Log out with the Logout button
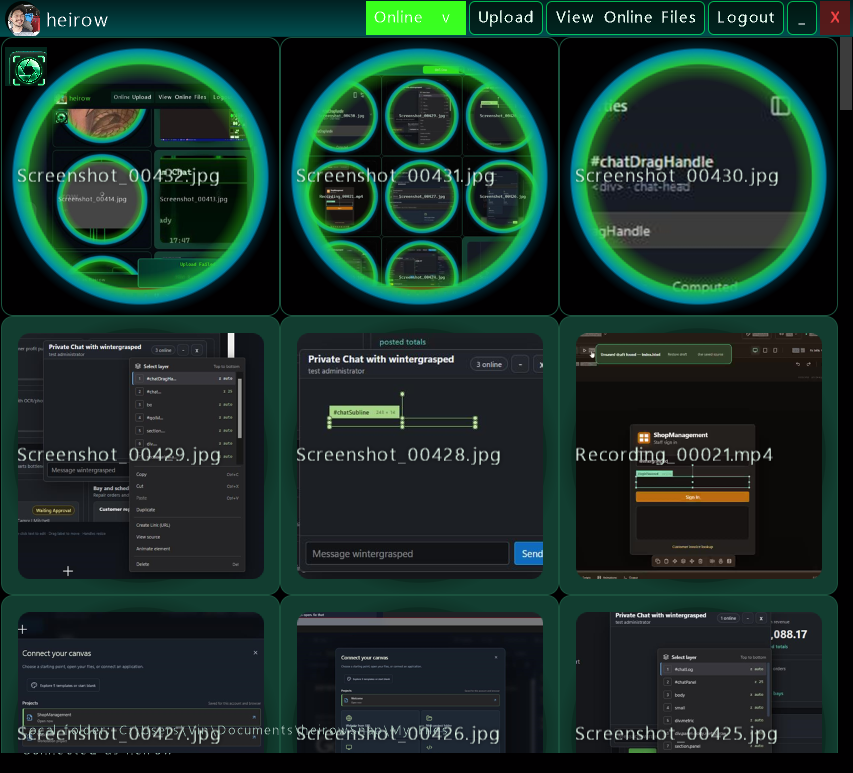The image size is (853, 773). 745,18
